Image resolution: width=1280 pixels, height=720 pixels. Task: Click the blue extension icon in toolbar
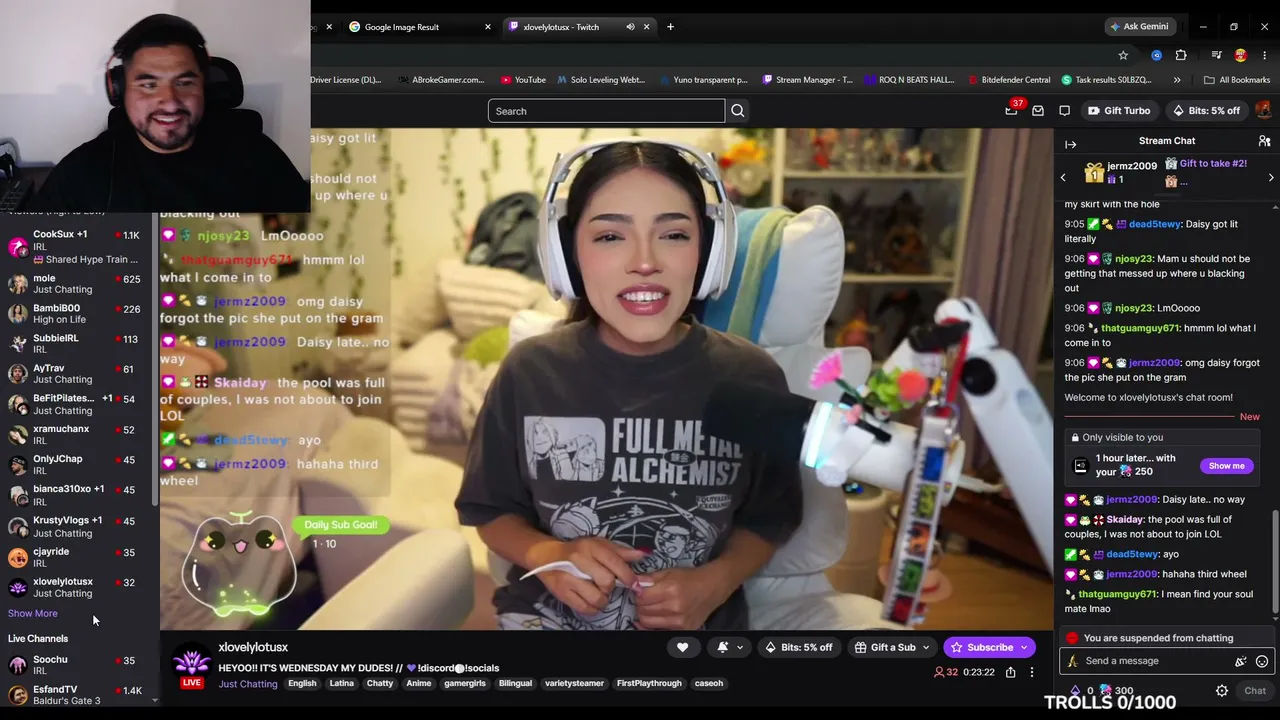(1156, 55)
